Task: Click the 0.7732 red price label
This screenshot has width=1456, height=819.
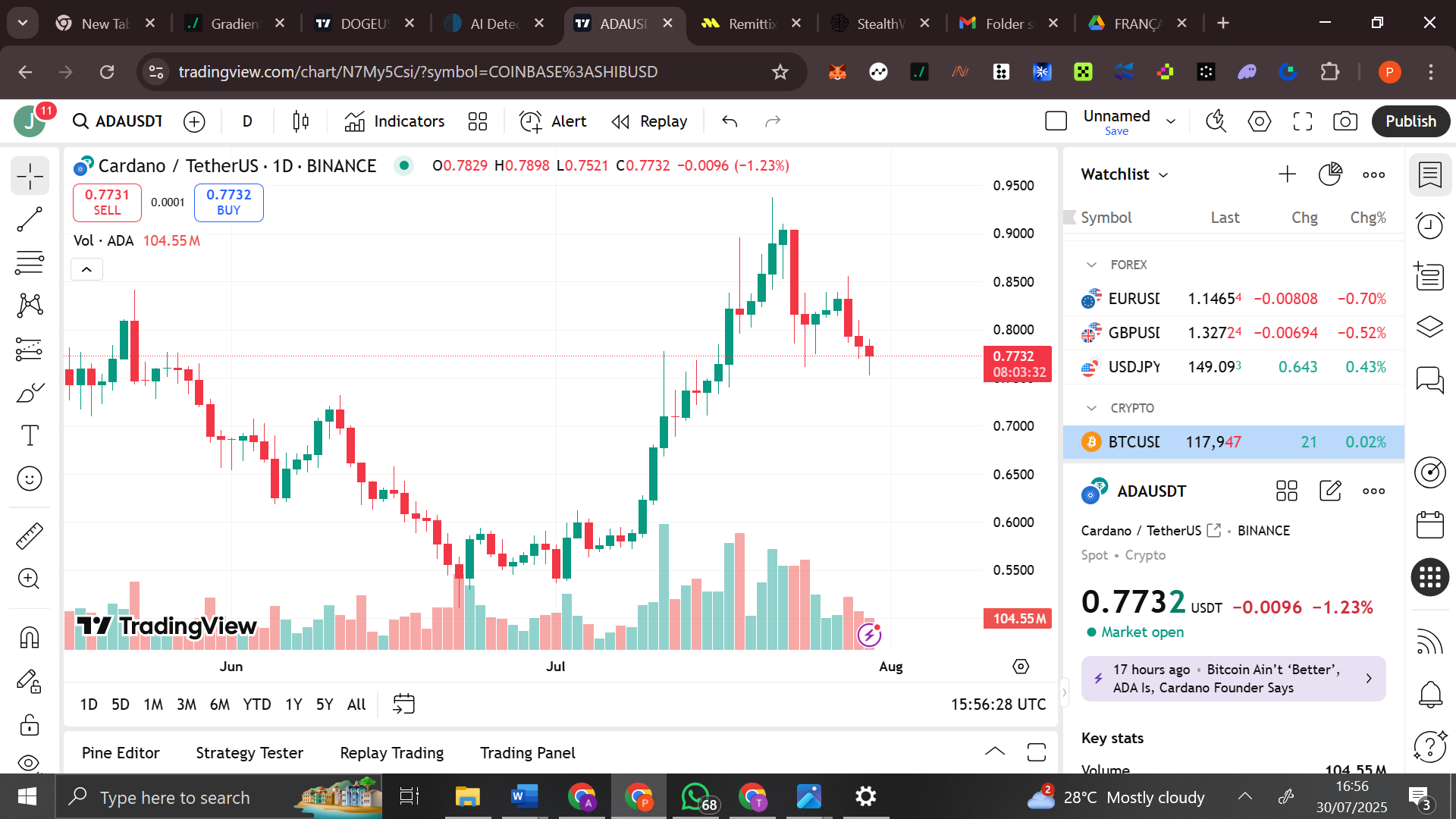Action: point(1016,363)
